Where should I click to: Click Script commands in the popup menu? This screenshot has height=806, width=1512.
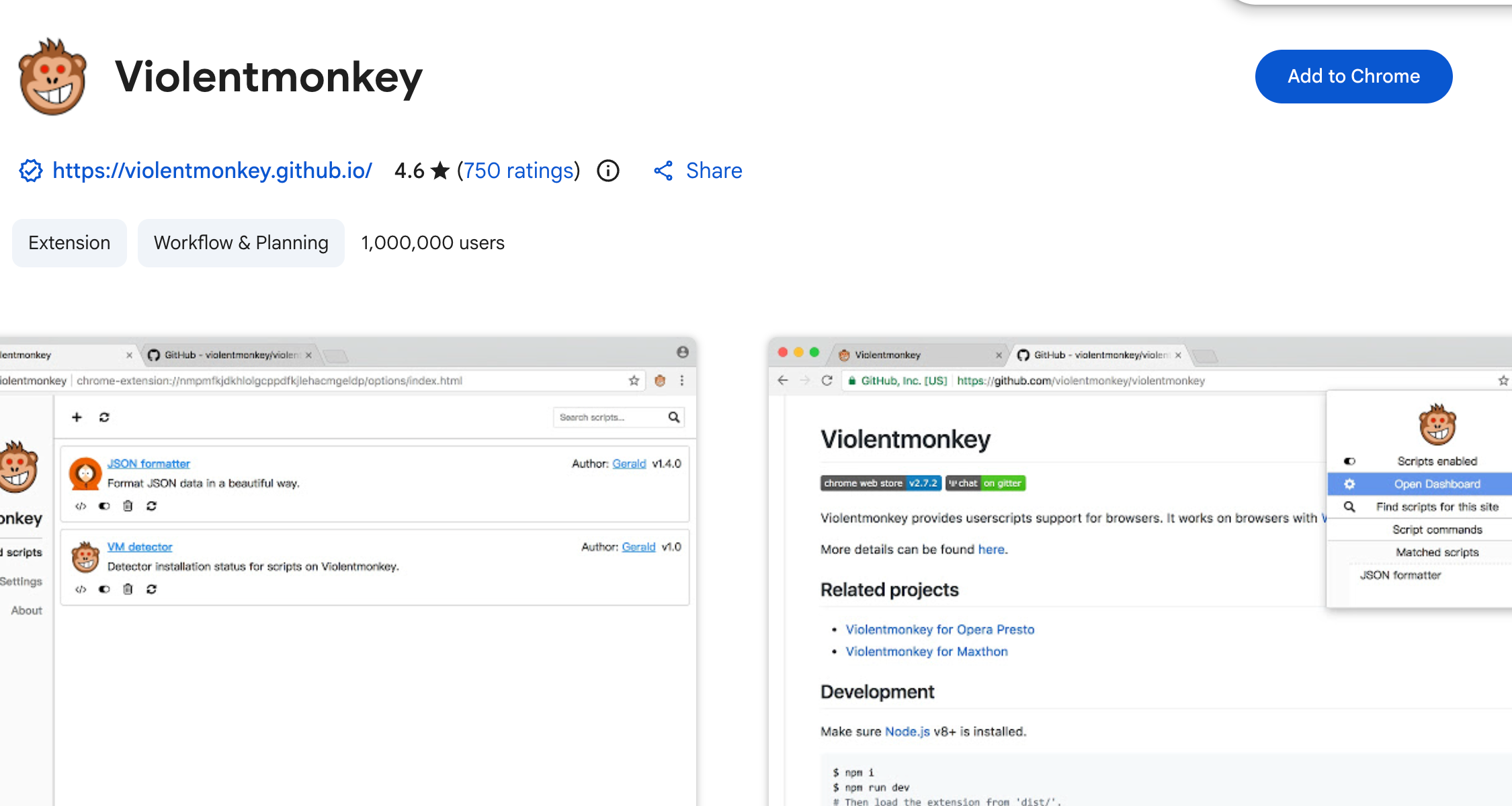coord(1420,529)
